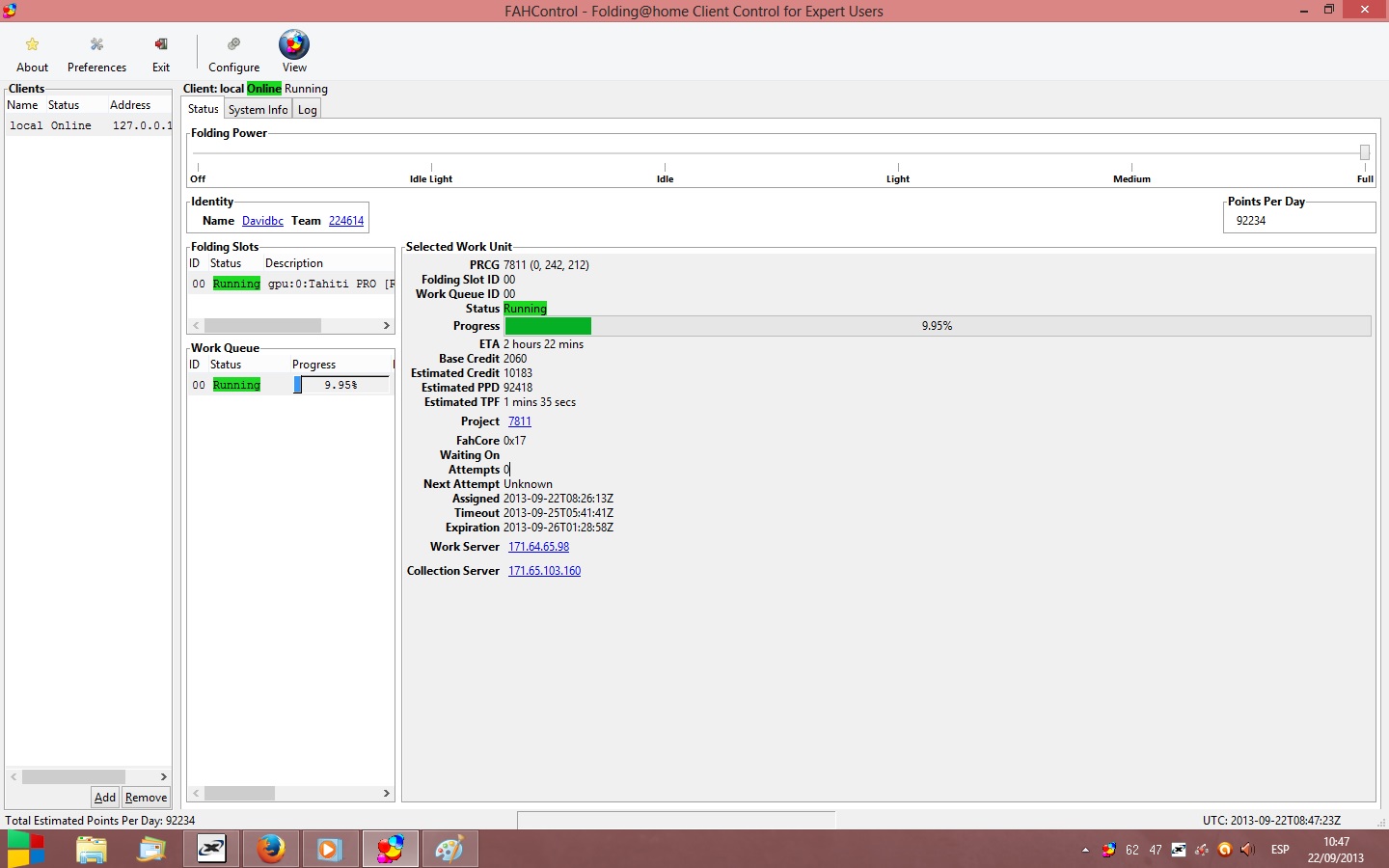The width and height of the screenshot is (1389, 868).
Task: Open Paint from the taskbar
Action: point(449,850)
